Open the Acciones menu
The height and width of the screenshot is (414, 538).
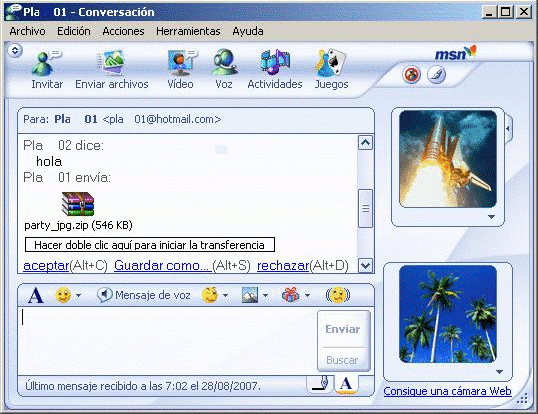123,31
